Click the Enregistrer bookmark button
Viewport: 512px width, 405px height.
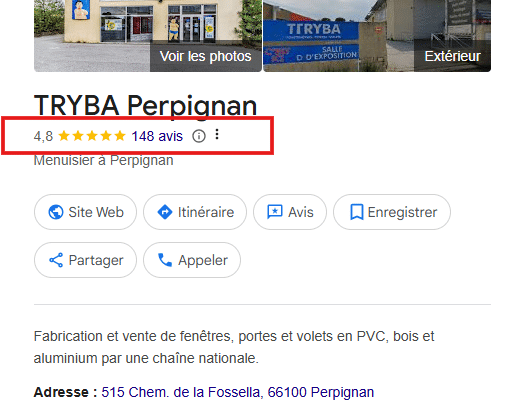tap(392, 212)
